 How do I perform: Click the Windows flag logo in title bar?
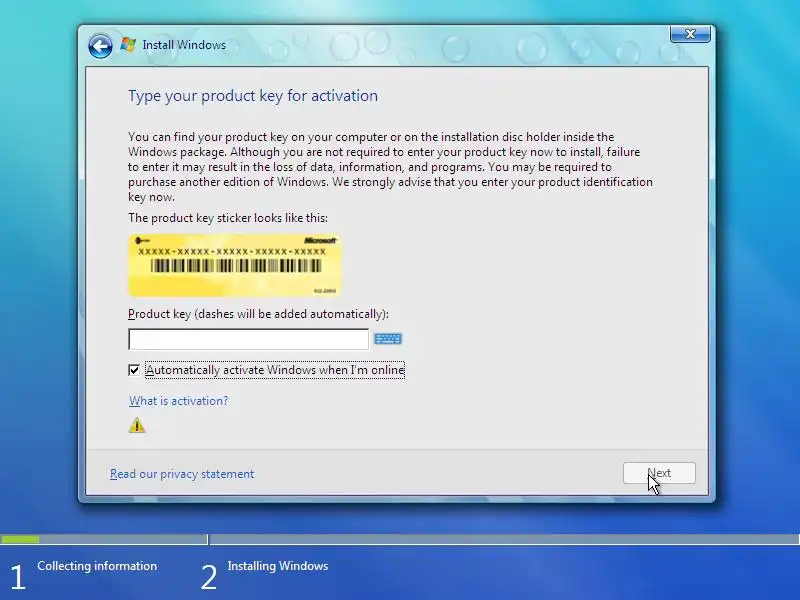point(128,44)
